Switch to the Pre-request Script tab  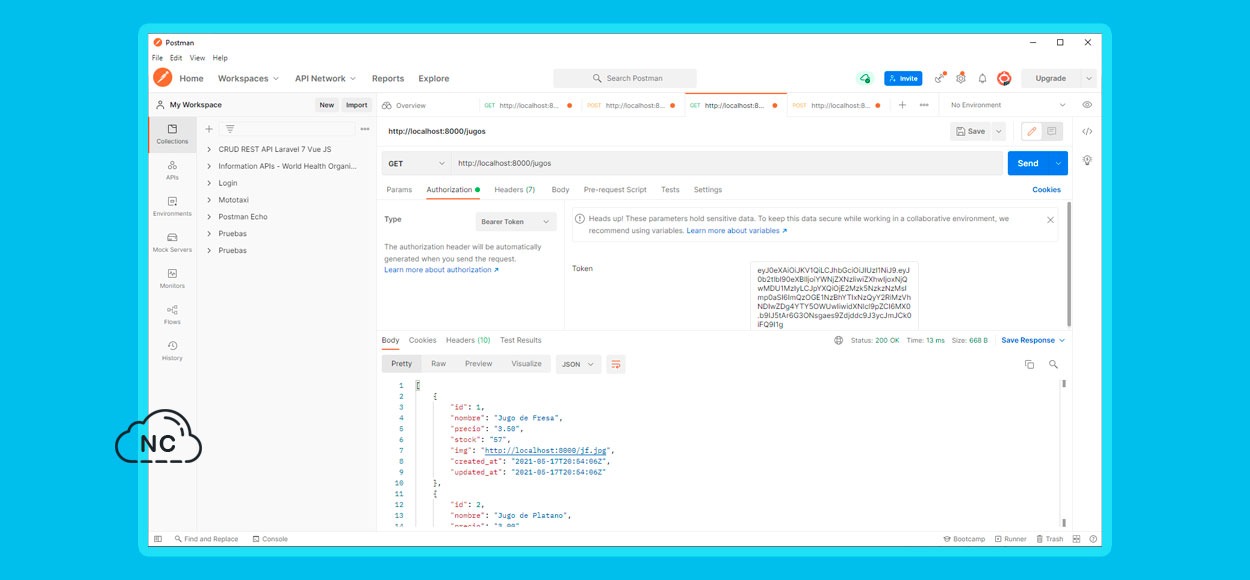point(615,189)
